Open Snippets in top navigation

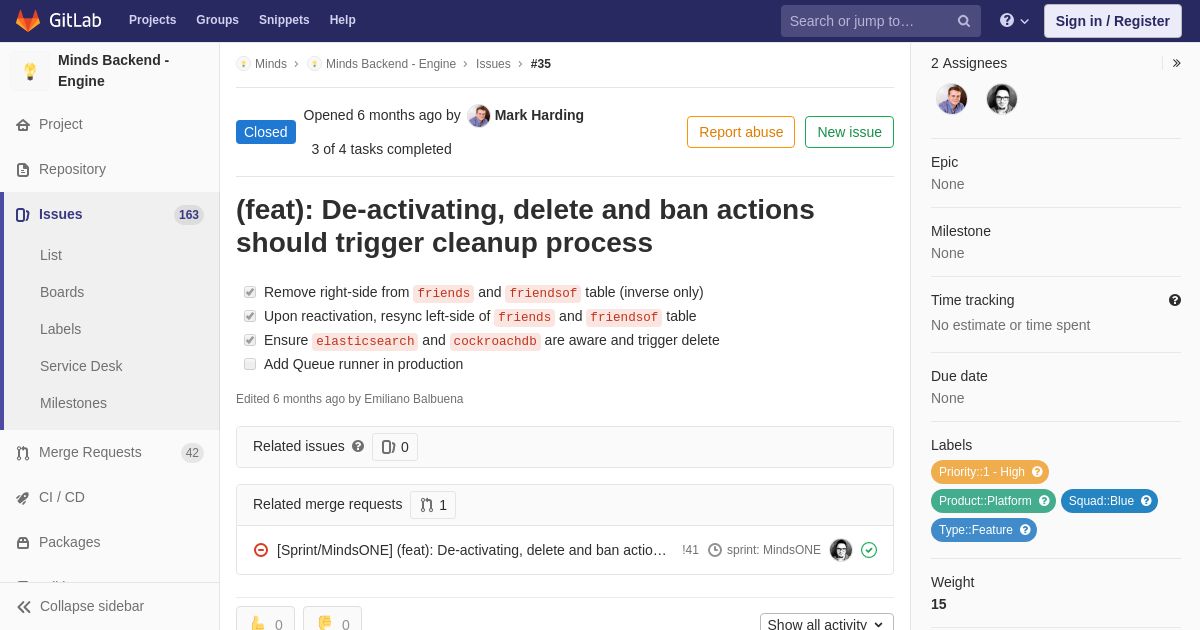(x=284, y=20)
